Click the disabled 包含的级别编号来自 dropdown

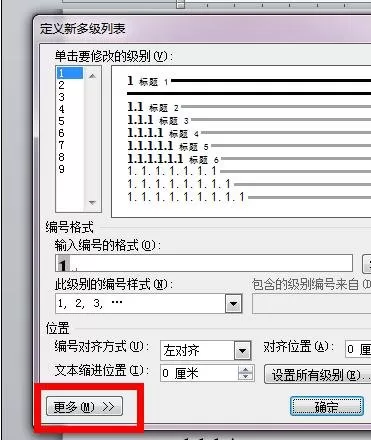tap(312, 304)
